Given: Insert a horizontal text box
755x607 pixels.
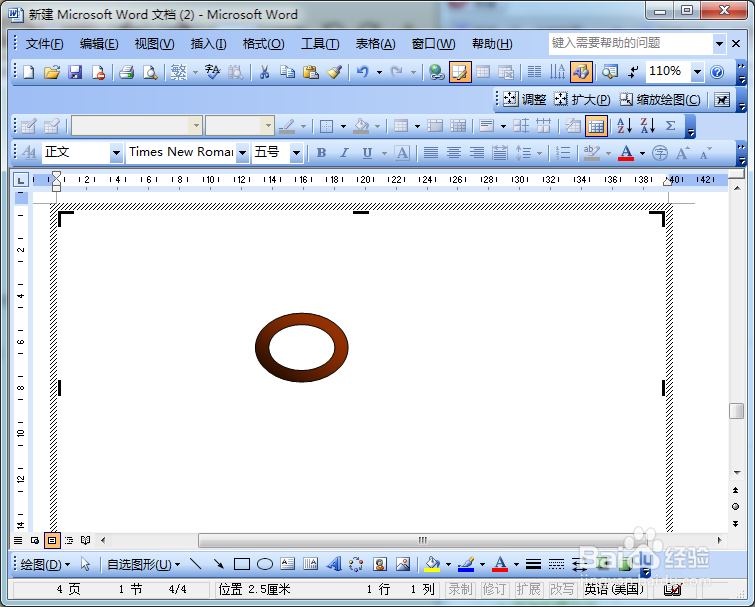Looking at the screenshot, I should [287, 564].
